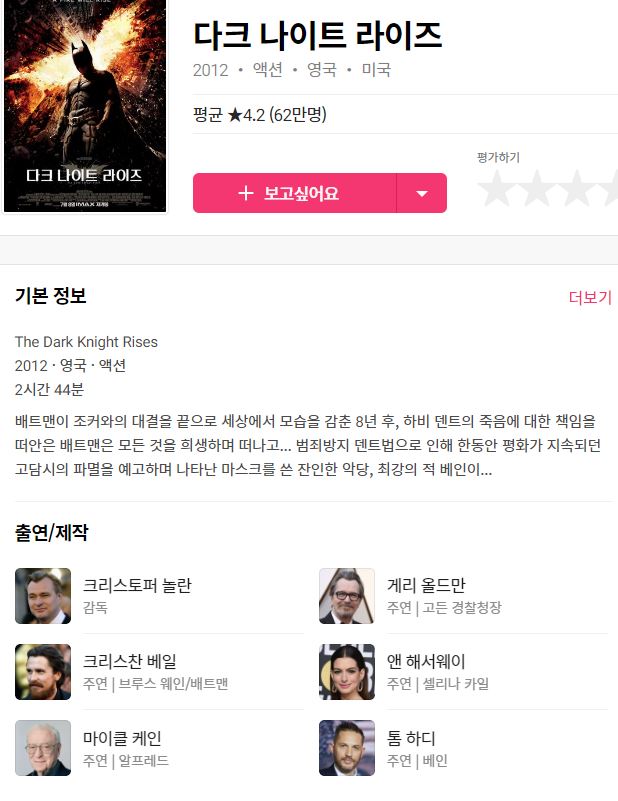The height and width of the screenshot is (801, 618).
Task: Select 앤 해서웨이 cast name
Action: point(426,661)
